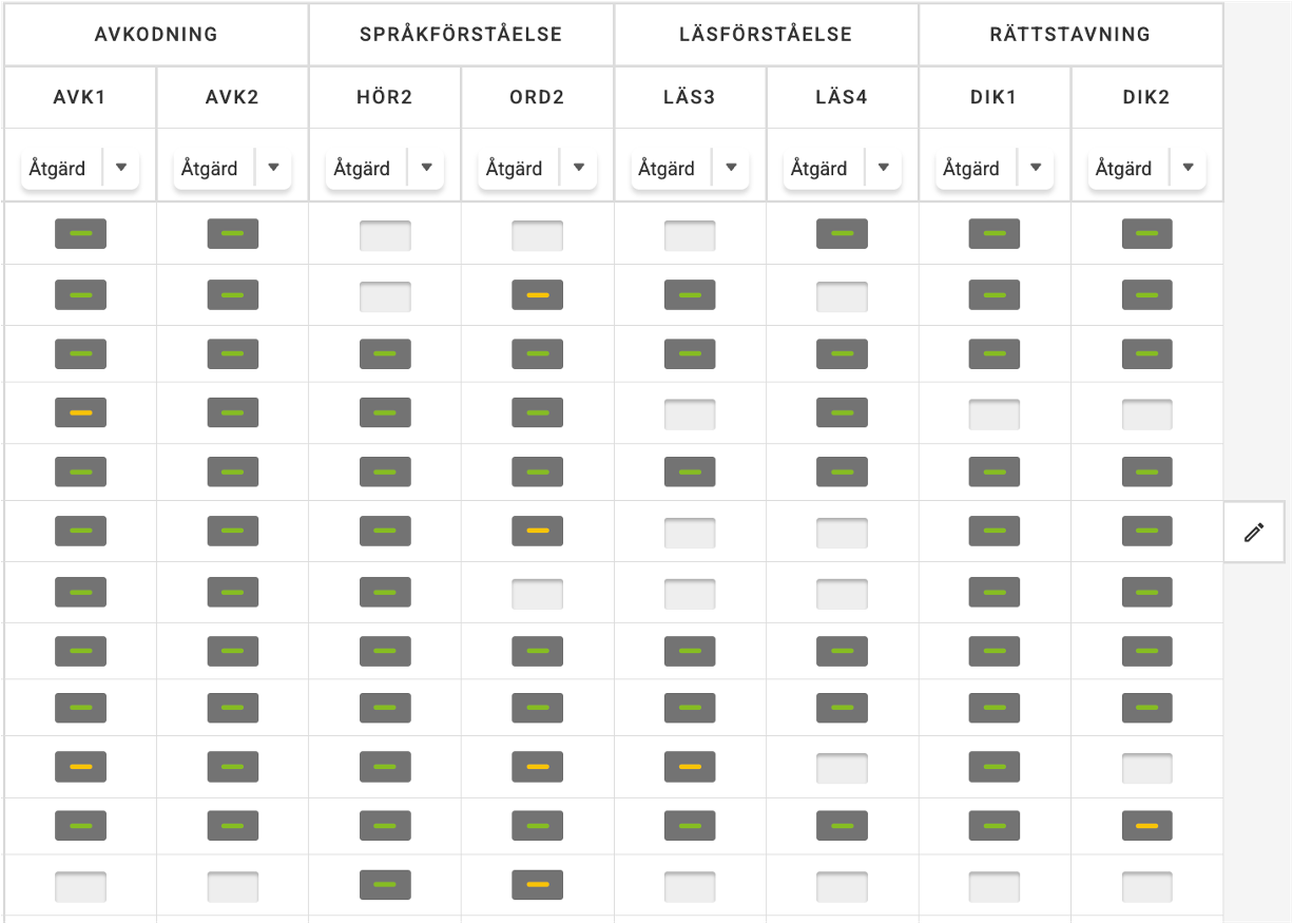Click the pencil edit icon
This screenshot has height=924, width=1293.
[x=1254, y=532]
